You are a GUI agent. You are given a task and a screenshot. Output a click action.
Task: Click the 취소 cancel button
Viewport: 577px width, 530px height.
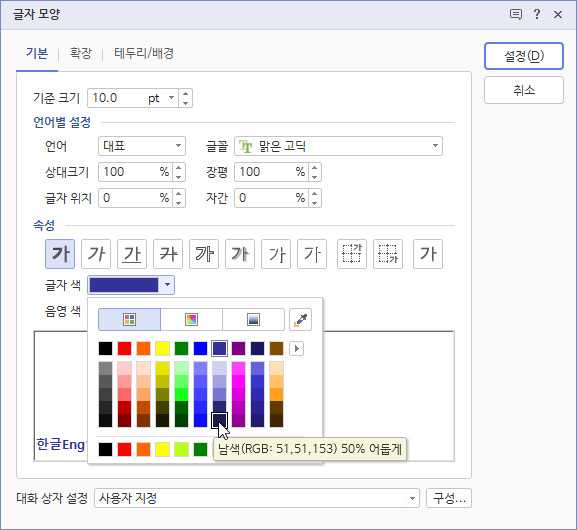524,90
